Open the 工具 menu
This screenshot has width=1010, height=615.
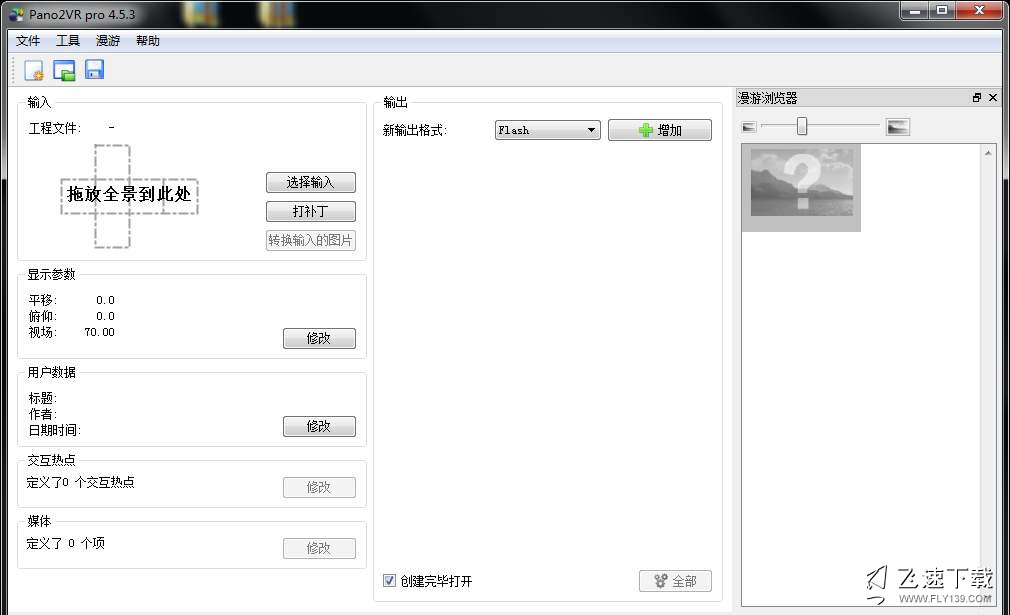68,41
